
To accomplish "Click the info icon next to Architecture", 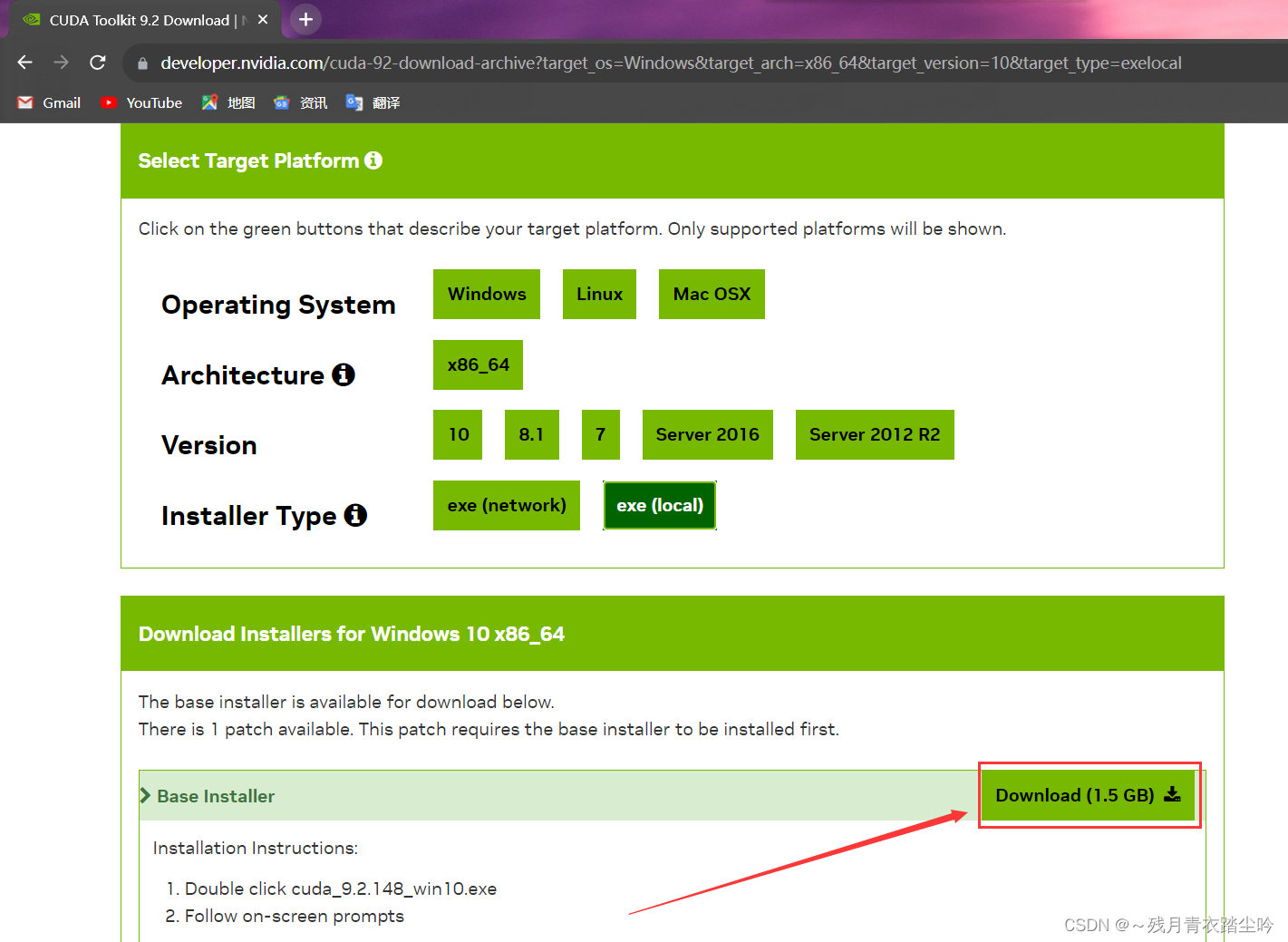I will pyautogui.click(x=344, y=374).
